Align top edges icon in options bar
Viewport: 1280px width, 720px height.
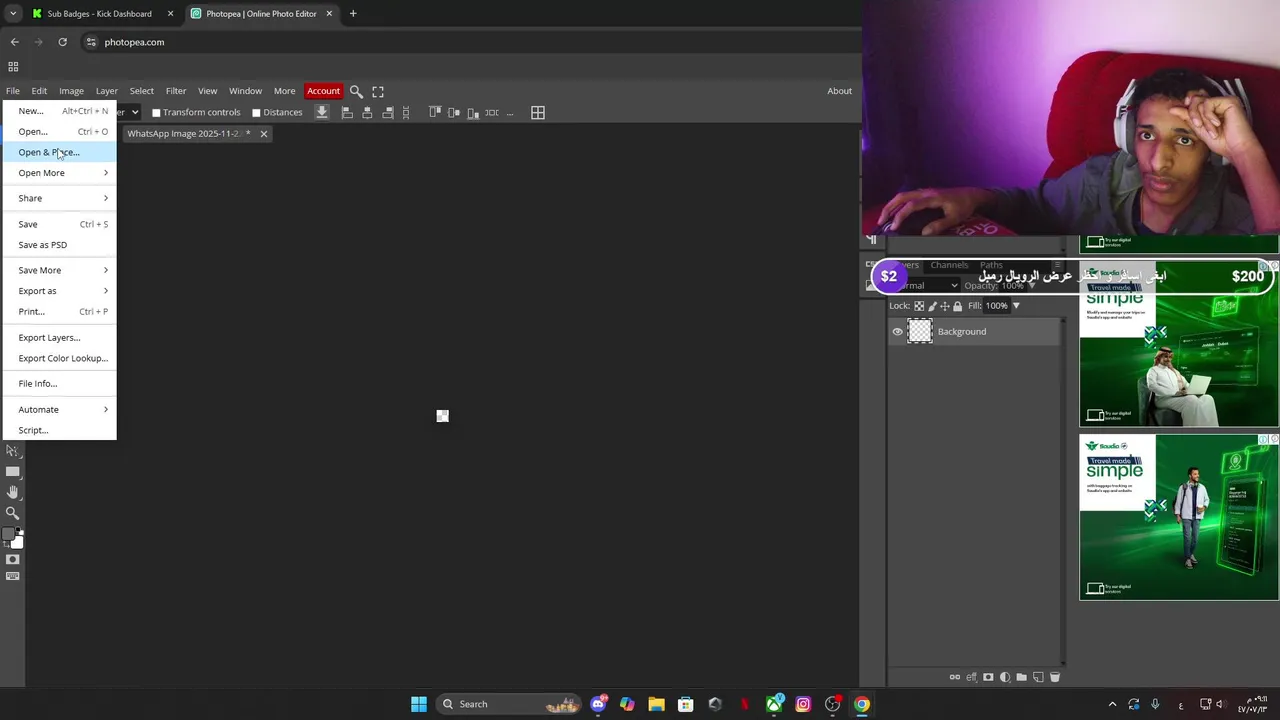click(x=435, y=113)
